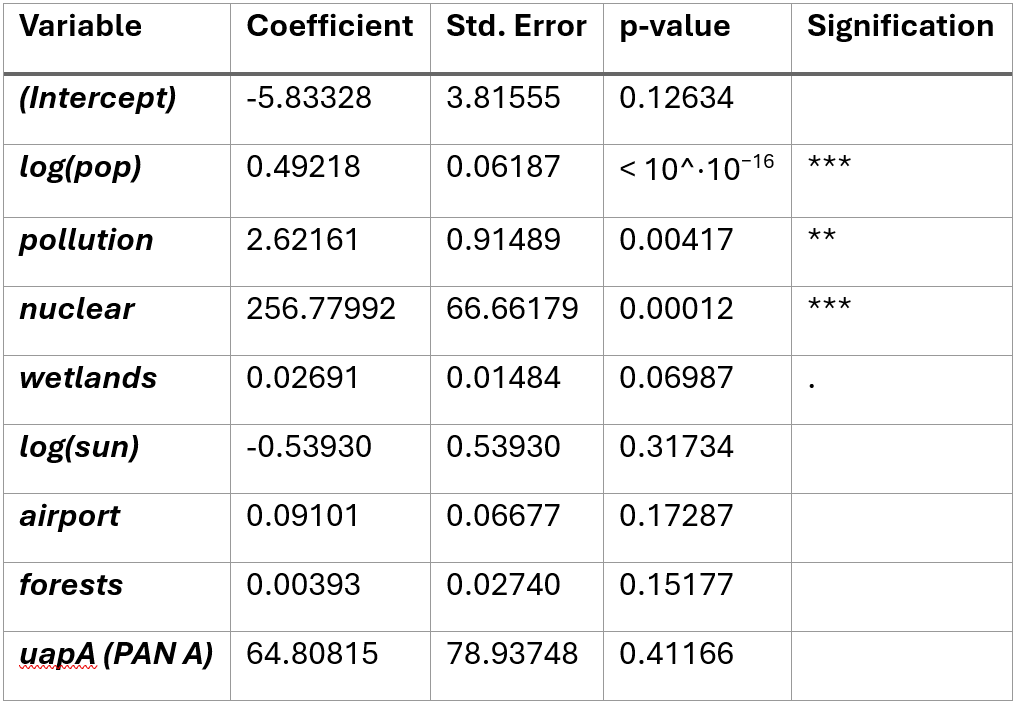Click the log(pop) p-value cell
The height and width of the screenshot is (704, 1016).
(696, 167)
